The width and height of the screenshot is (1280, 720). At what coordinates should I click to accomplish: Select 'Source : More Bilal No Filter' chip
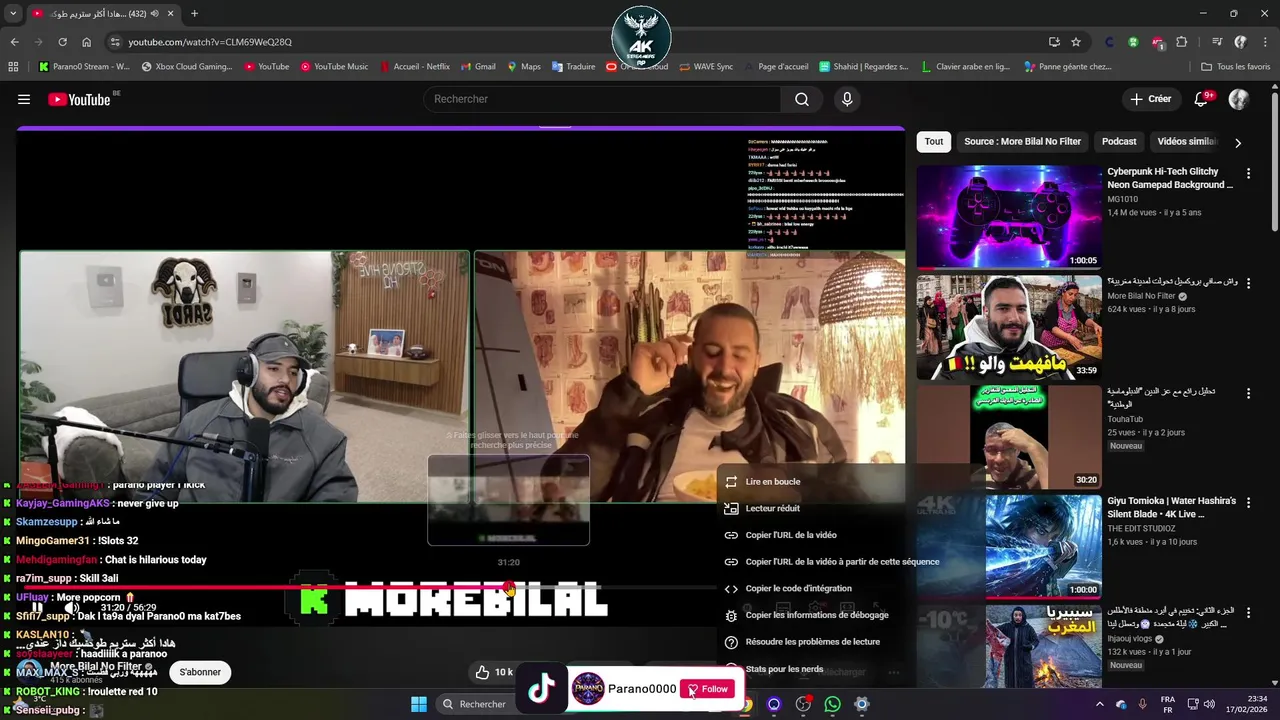tap(1022, 142)
